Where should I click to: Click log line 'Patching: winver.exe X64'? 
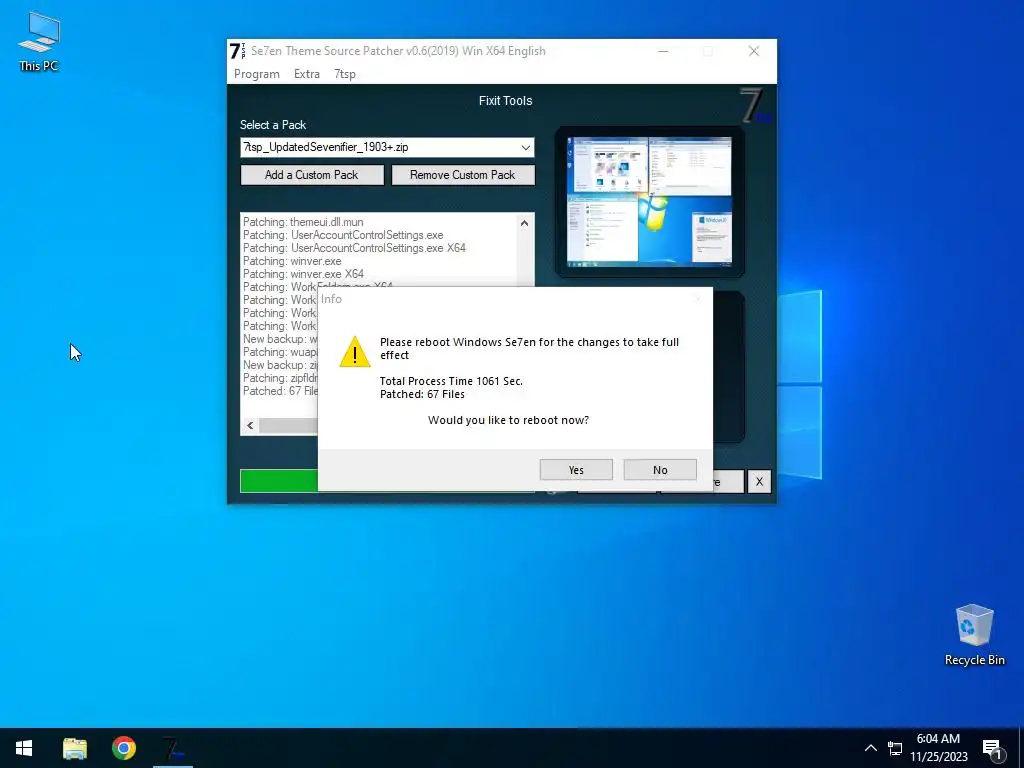point(303,274)
